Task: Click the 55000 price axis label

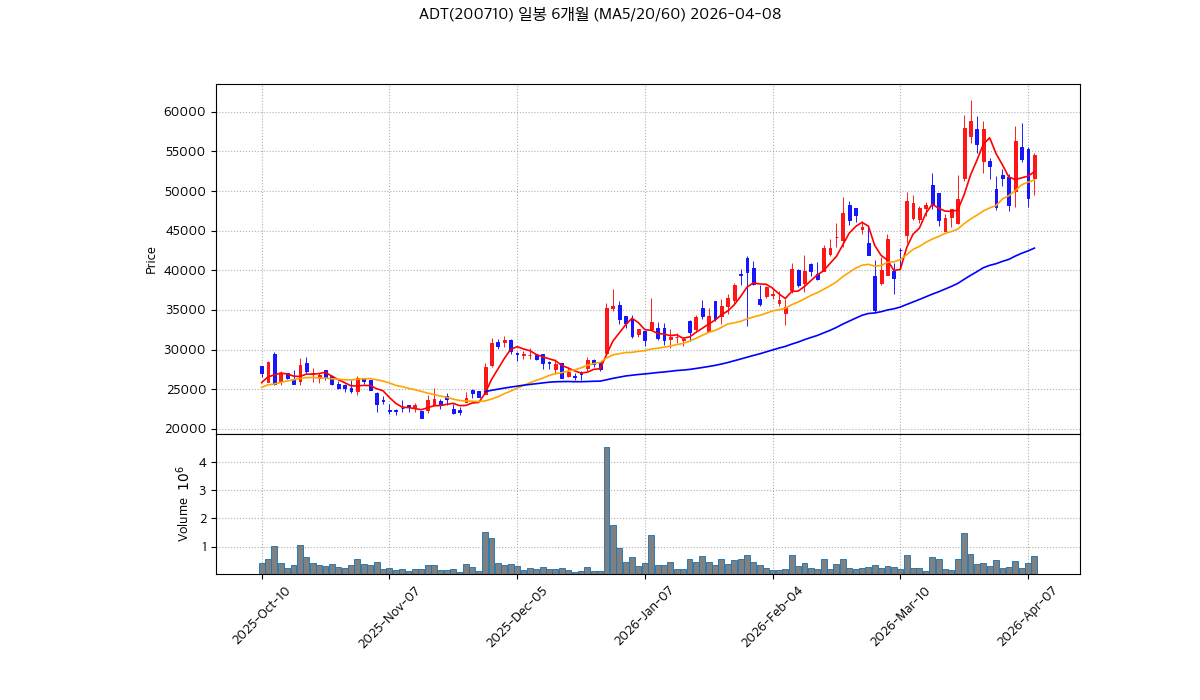Action: tap(185, 152)
